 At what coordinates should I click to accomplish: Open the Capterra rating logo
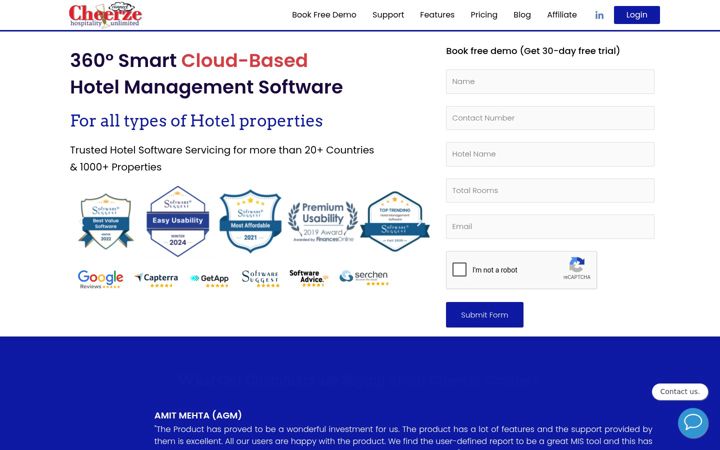tap(156, 279)
